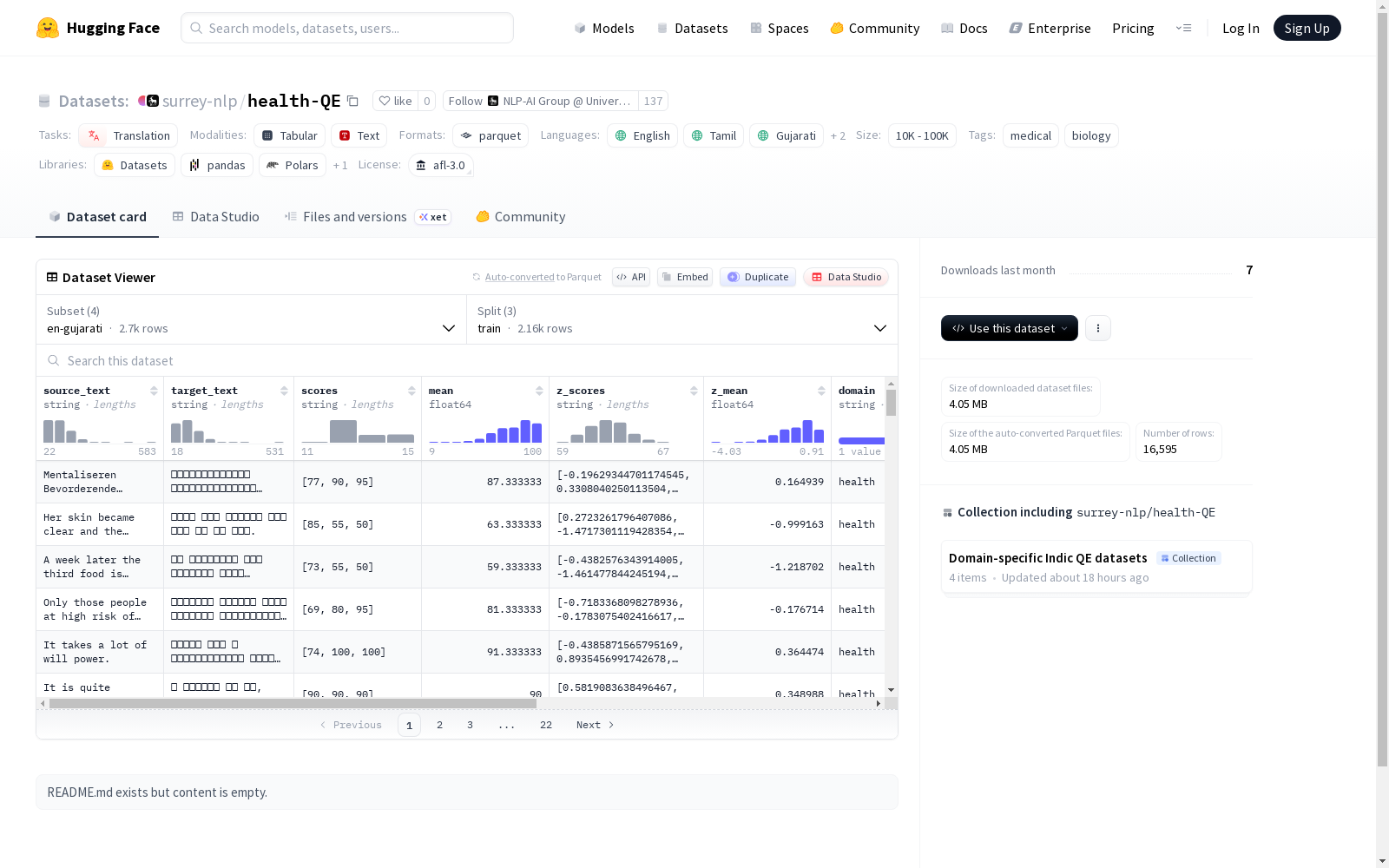Sort by the target_text column arrows
The height and width of the screenshot is (868, 1389).
(284, 391)
